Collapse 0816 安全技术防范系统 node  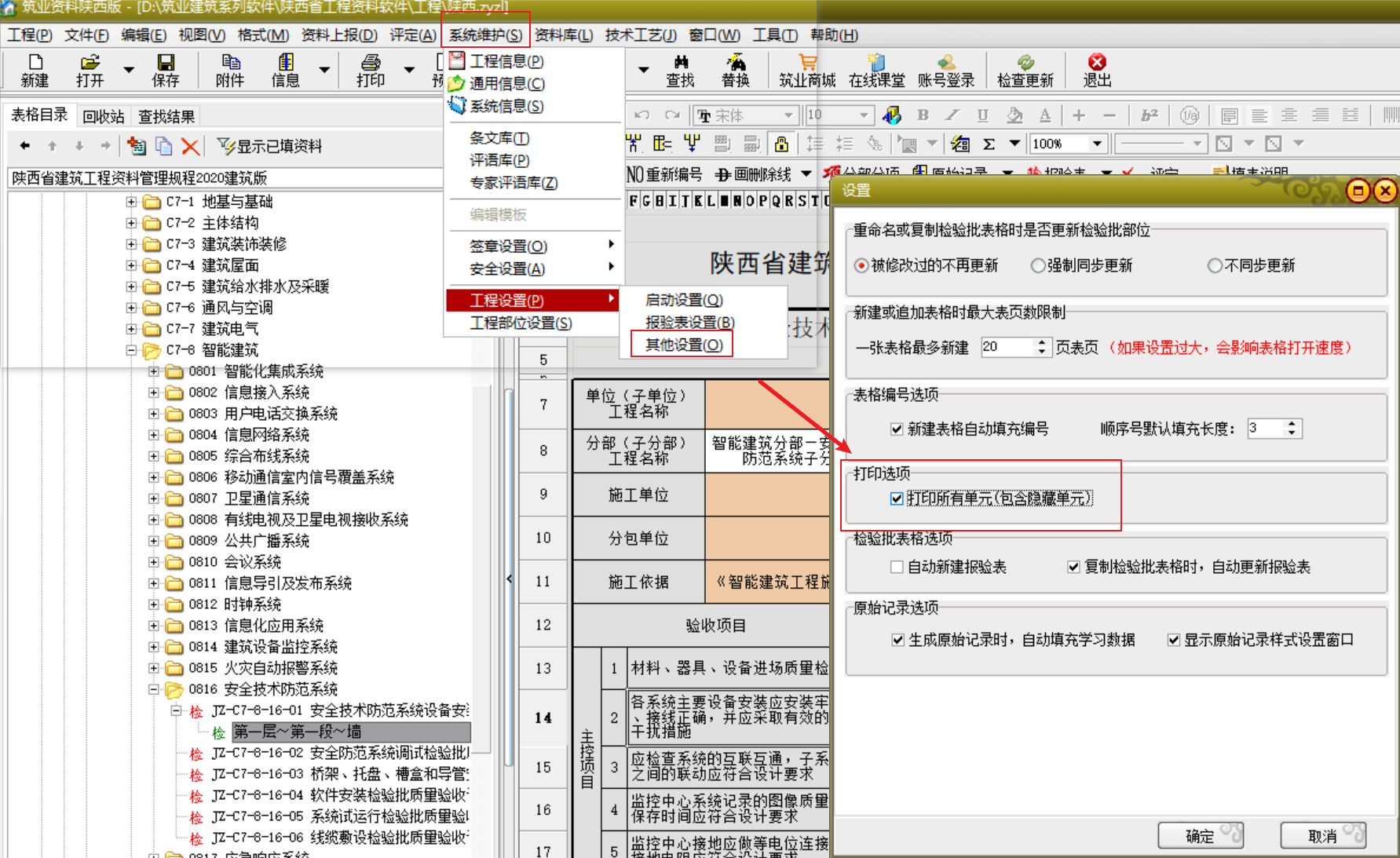click(x=154, y=689)
